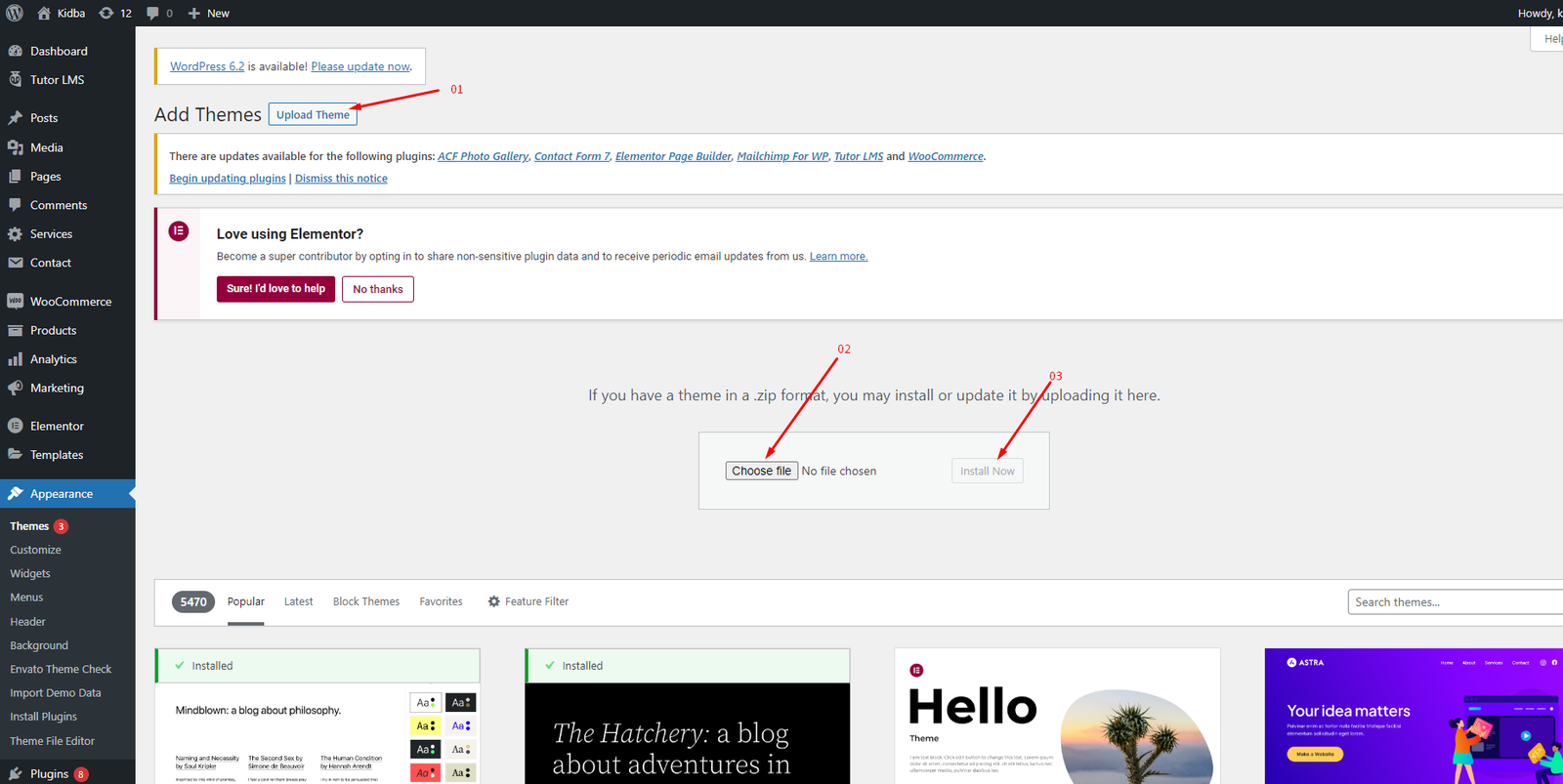Click the Upload Theme button

click(313, 114)
